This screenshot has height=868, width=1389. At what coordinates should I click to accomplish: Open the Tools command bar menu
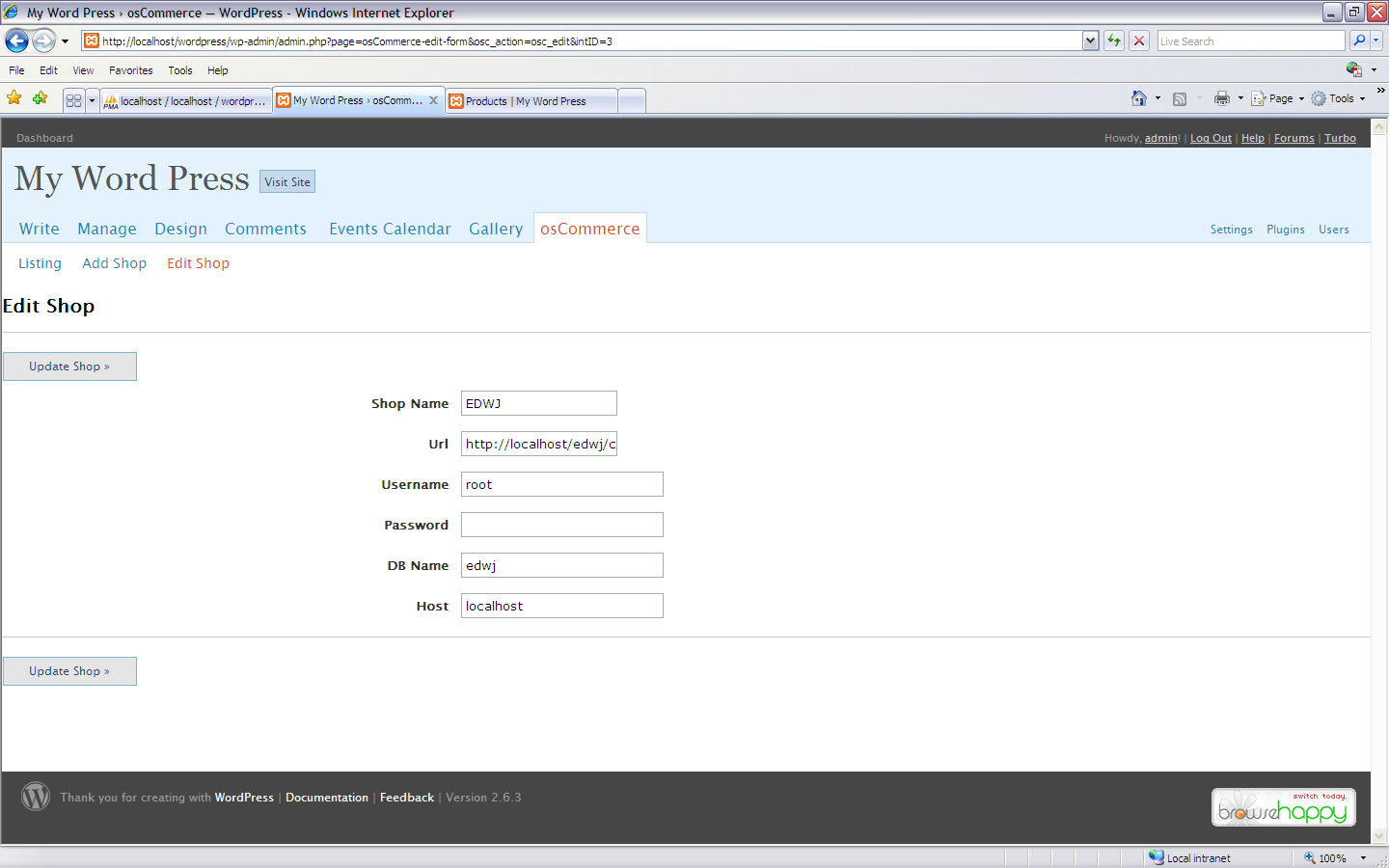1338,98
